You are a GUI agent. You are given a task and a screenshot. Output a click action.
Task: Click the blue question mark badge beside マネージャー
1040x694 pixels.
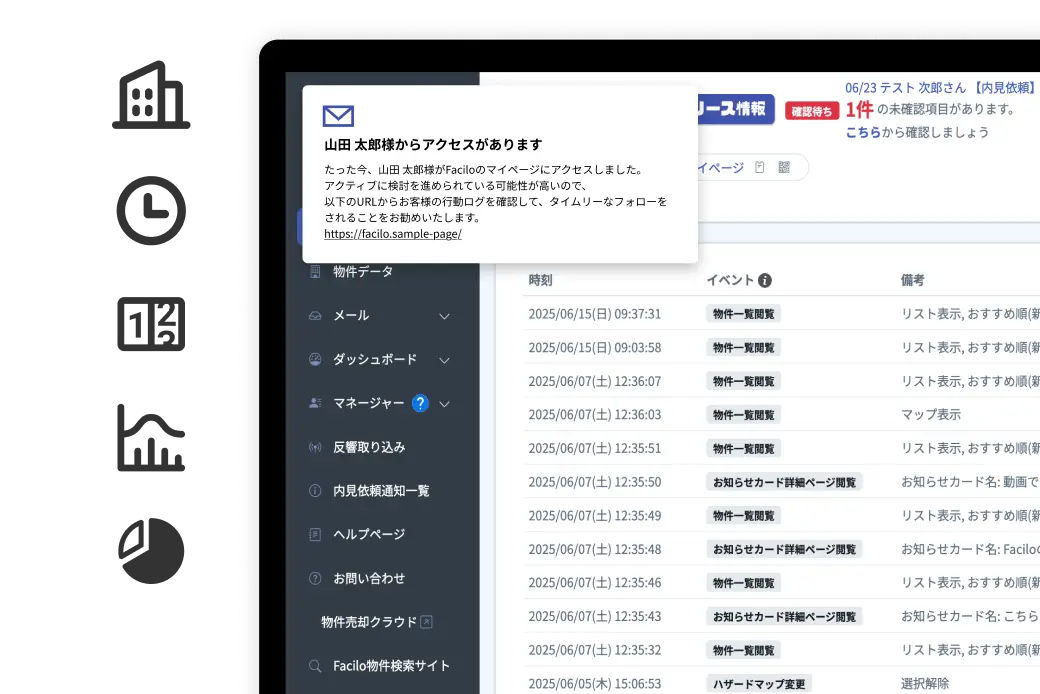[x=420, y=403]
